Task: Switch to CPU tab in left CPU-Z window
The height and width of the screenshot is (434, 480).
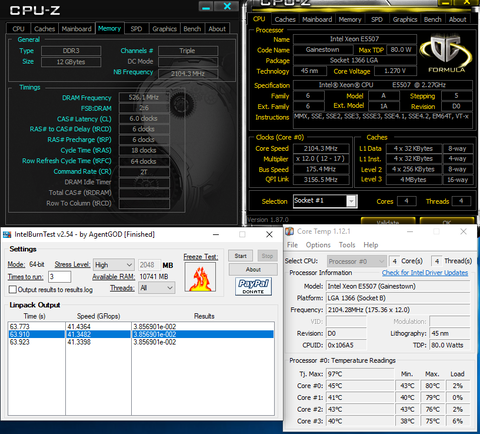Action: pos(18,29)
